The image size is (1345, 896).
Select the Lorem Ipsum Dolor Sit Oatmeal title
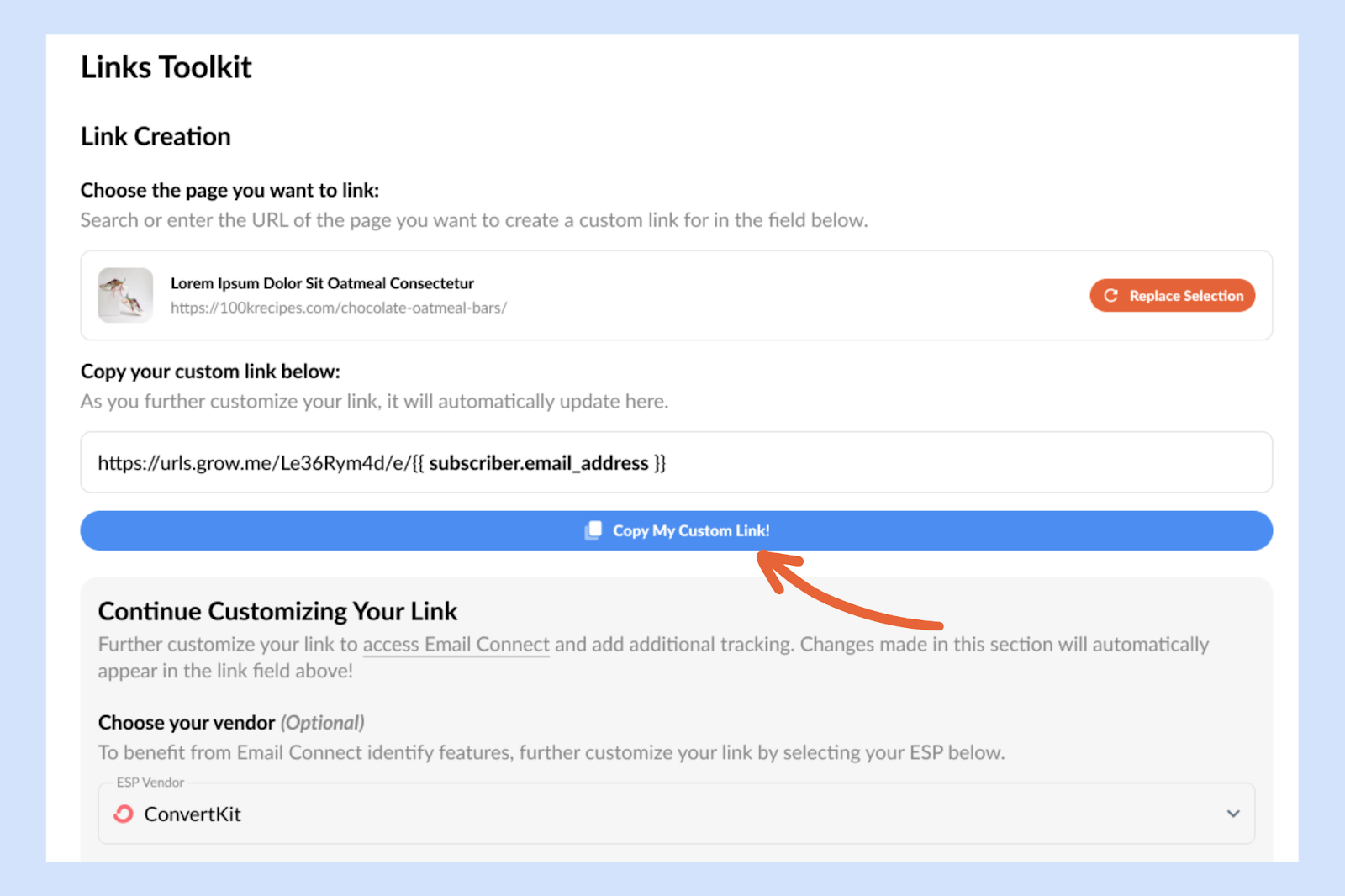322,283
